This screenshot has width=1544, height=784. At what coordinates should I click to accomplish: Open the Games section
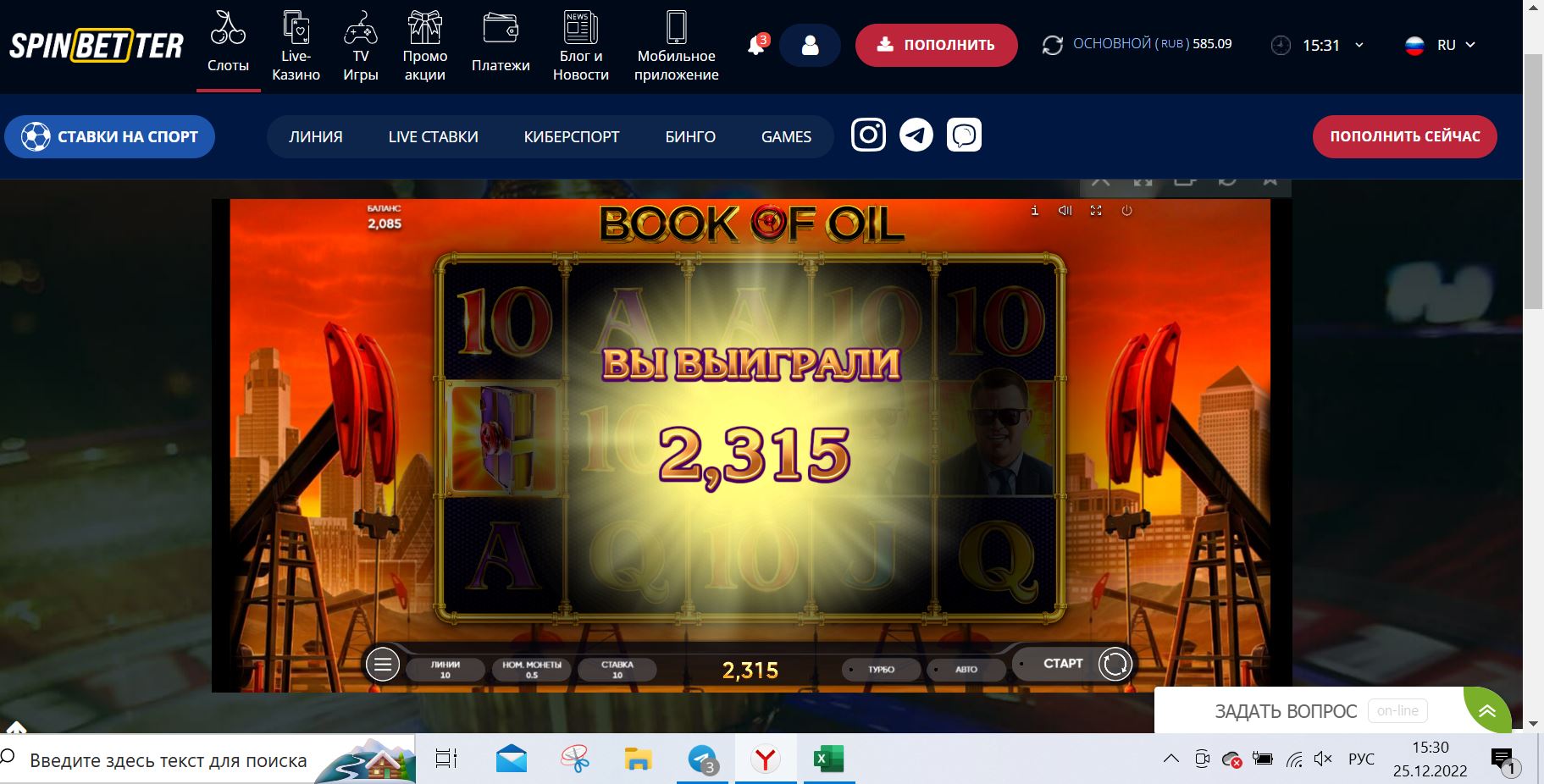(x=786, y=136)
